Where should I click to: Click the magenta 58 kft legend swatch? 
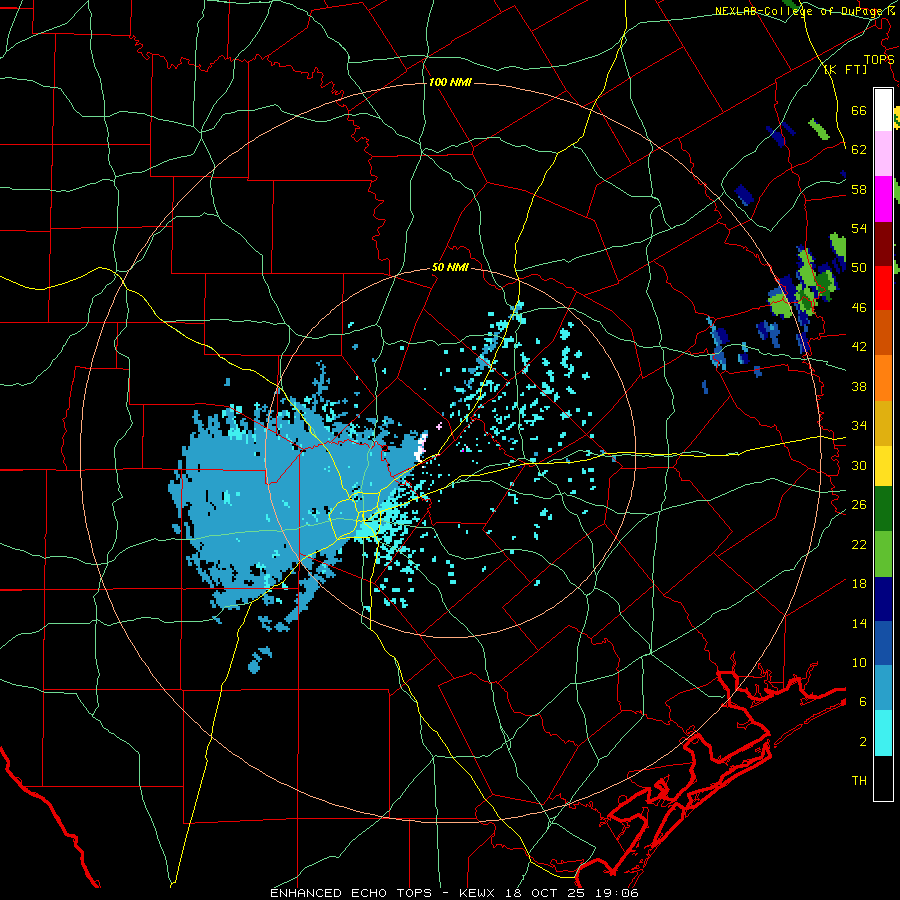883,199
